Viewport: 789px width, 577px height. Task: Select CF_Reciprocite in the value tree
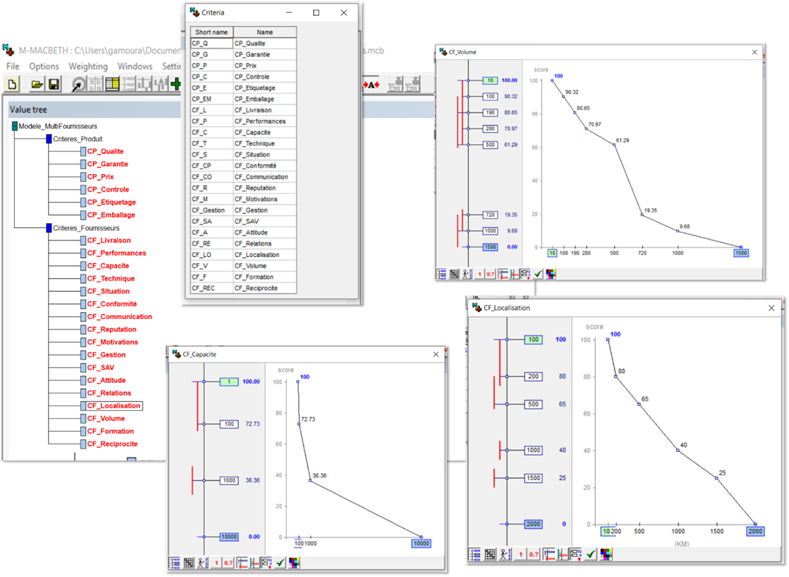112,444
